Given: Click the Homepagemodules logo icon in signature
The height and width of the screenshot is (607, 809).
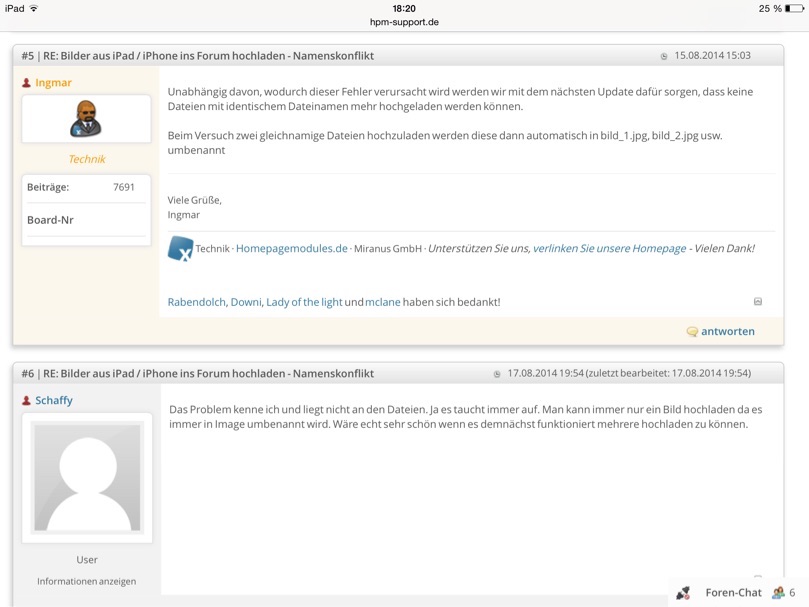Looking at the screenshot, I should [x=180, y=248].
